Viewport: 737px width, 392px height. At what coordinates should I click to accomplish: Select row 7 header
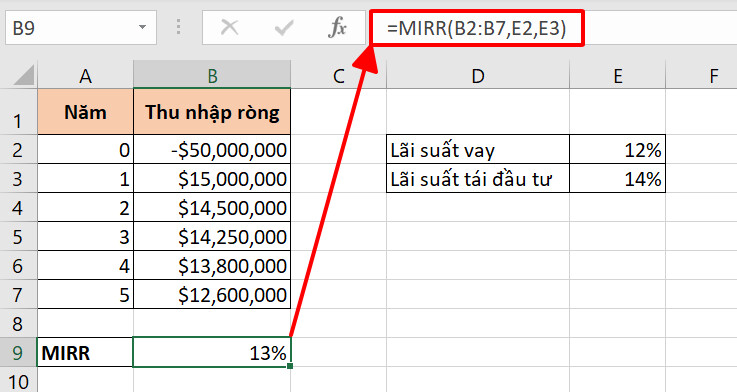click(x=18, y=295)
